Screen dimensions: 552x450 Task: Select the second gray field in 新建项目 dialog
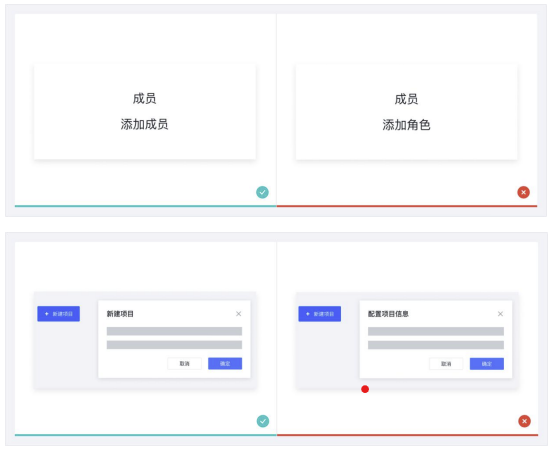[x=174, y=345]
